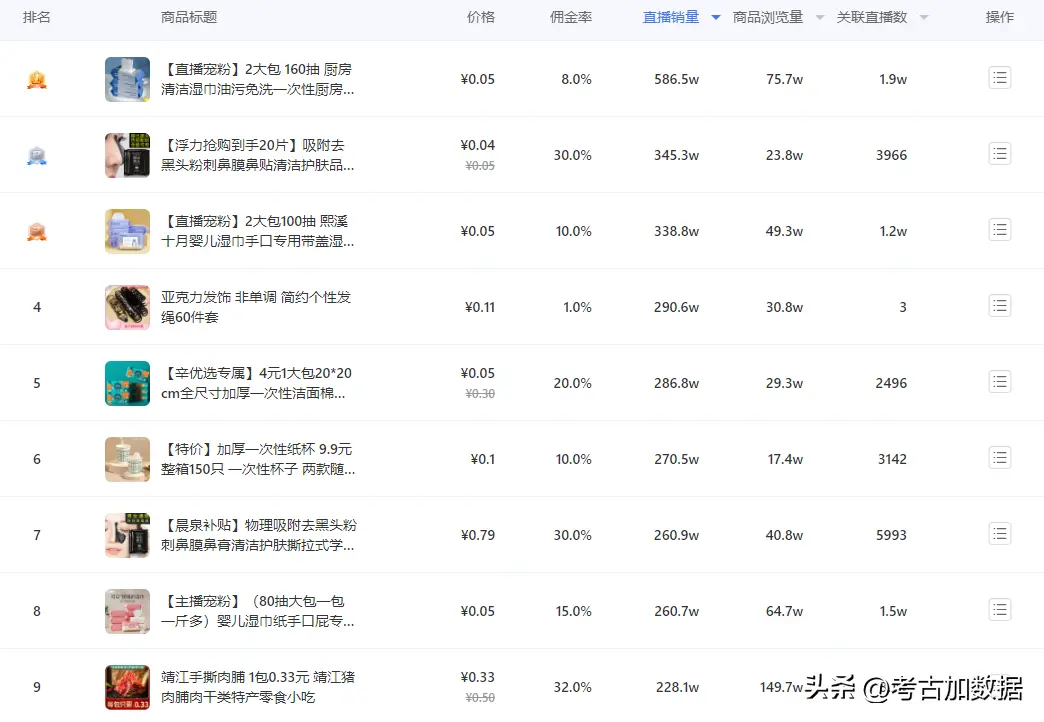Click the 辛优选专属 洁面棉 title link
Viewport: 1044px width, 722px height.
coord(256,383)
